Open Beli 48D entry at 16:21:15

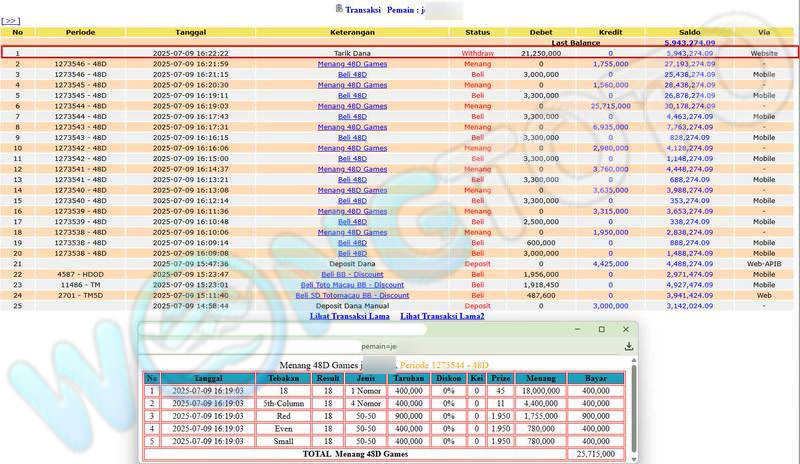click(x=352, y=74)
